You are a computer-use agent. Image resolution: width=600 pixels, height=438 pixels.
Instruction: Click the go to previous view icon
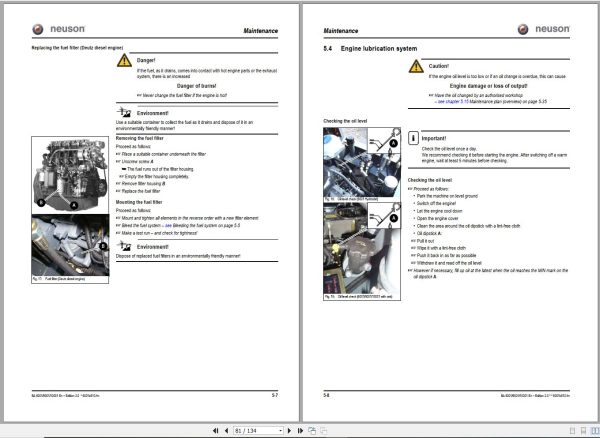312,431
